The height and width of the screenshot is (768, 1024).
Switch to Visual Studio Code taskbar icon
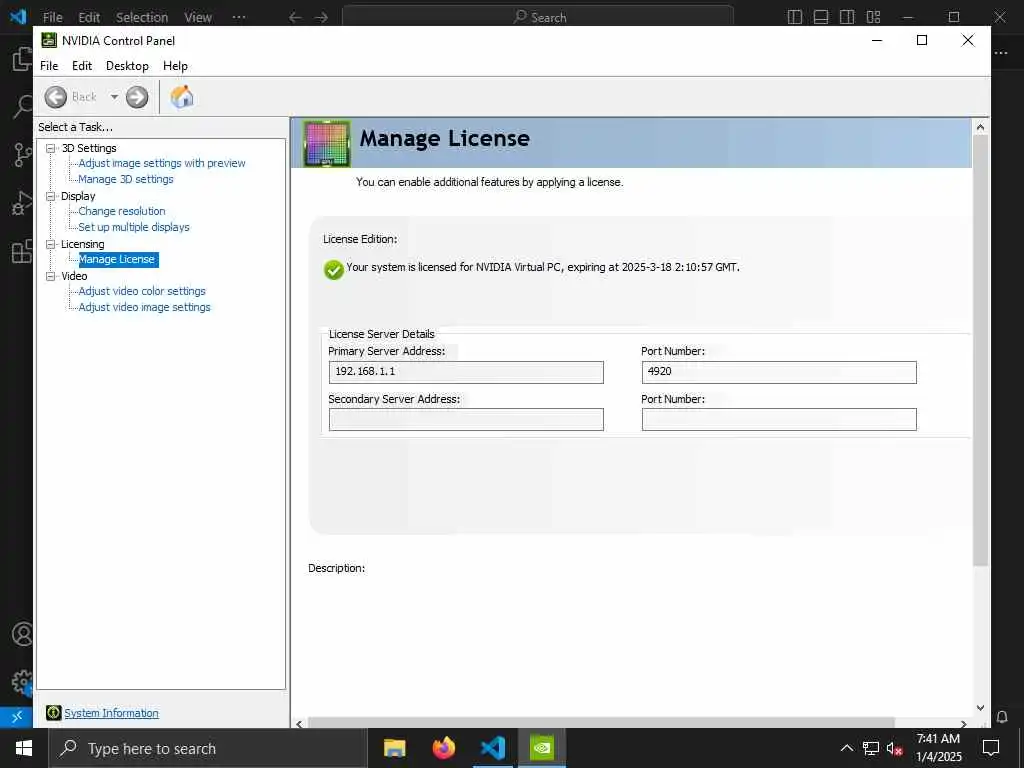493,748
